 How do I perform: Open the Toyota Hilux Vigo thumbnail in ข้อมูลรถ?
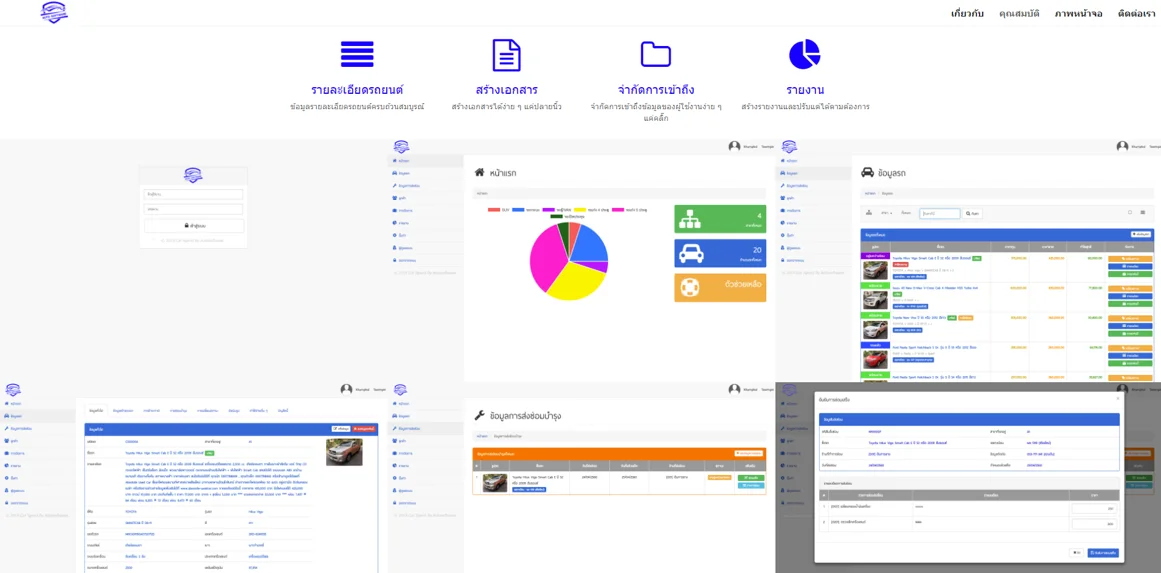tap(874, 269)
